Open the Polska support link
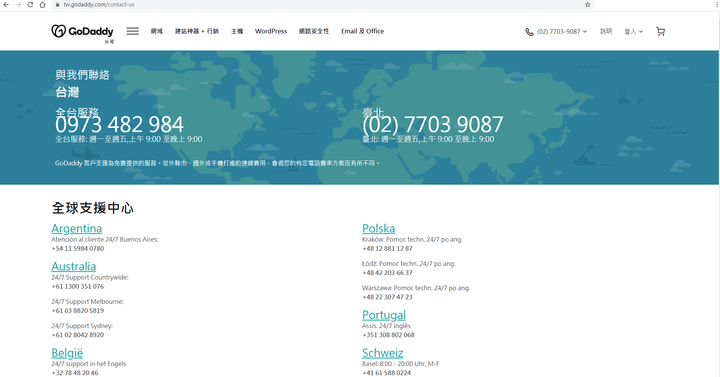Viewport: 720px width, 377px height. tap(378, 228)
